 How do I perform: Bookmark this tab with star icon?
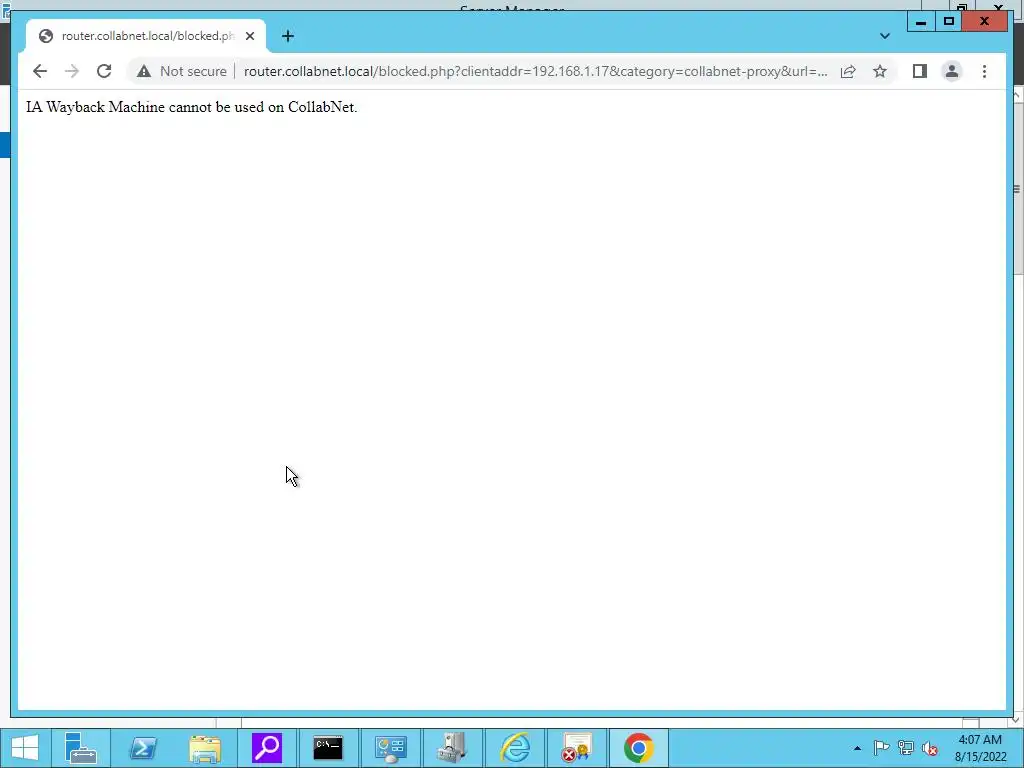pos(880,71)
